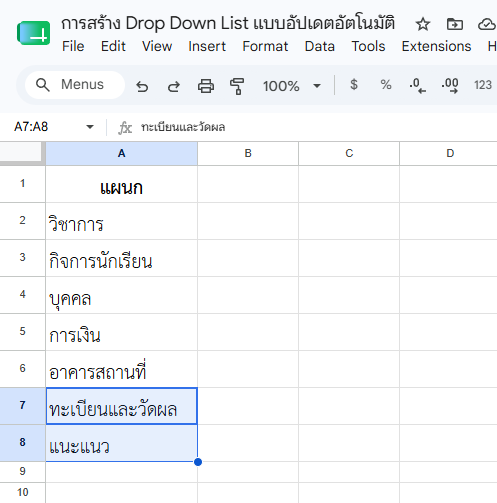Open the Format menu
The width and height of the screenshot is (497, 503).
coord(265,46)
